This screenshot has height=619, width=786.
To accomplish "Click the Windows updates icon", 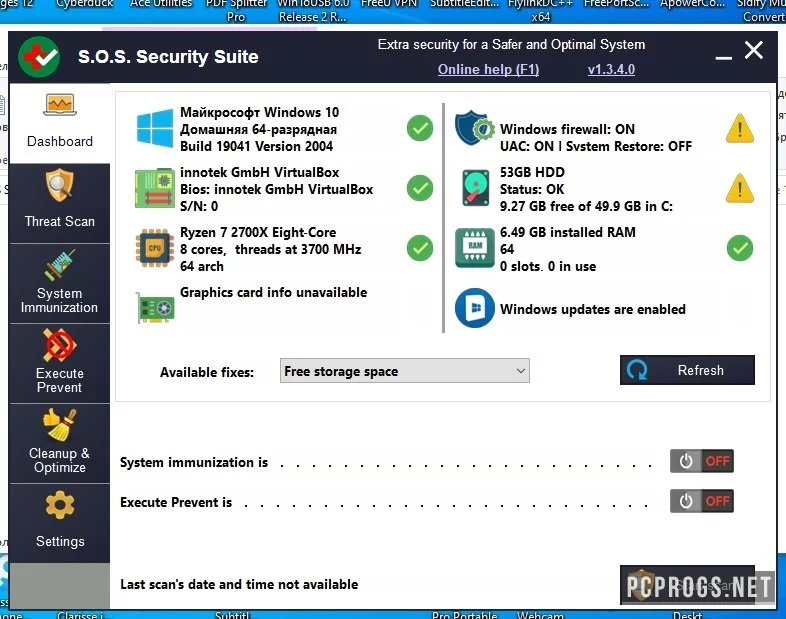I will tap(475, 308).
